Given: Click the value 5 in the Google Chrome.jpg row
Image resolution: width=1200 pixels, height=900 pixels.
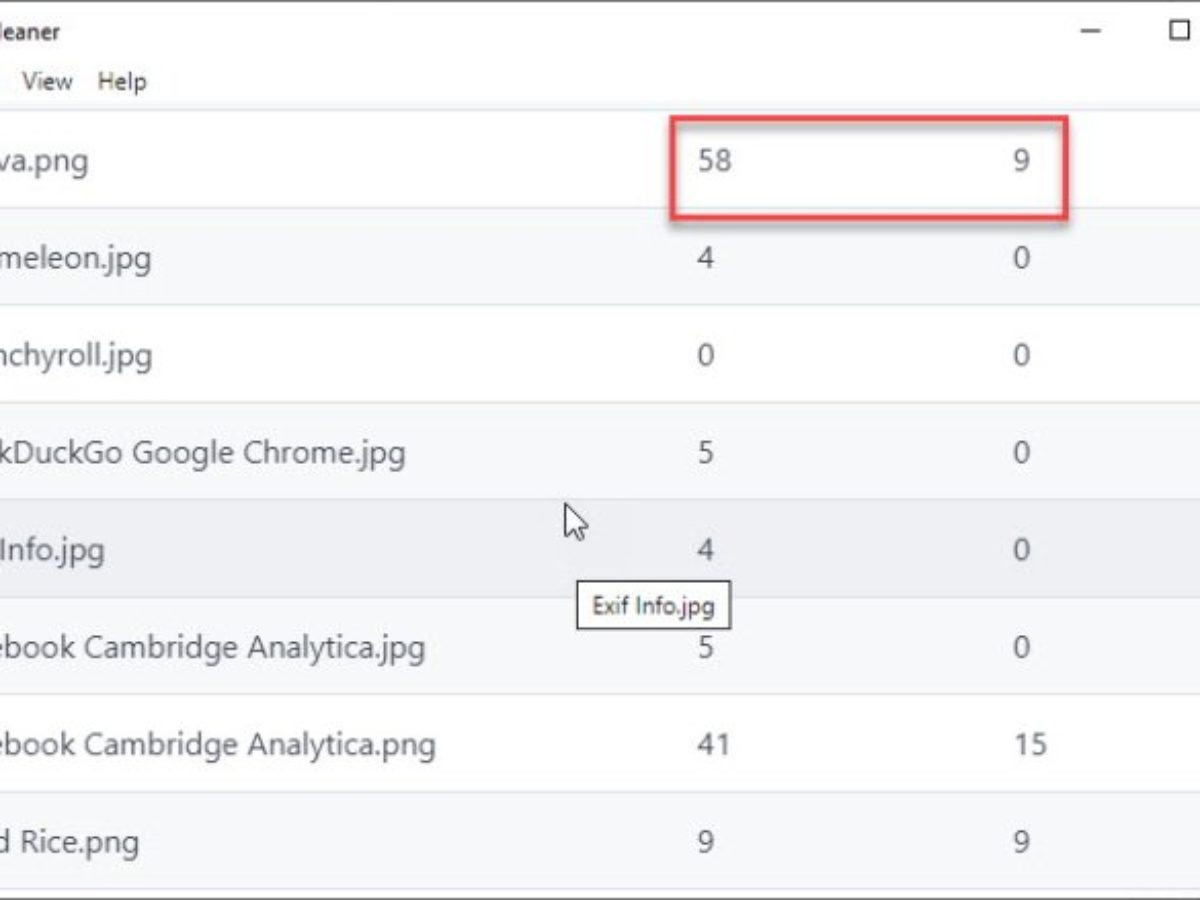Looking at the screenshot, I should tap(705, 453).
